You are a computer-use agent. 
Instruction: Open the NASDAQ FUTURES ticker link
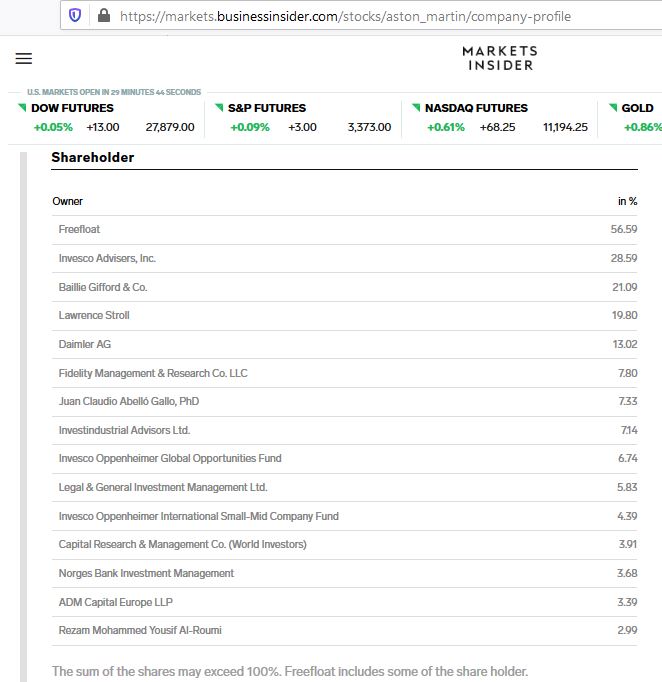476,108
